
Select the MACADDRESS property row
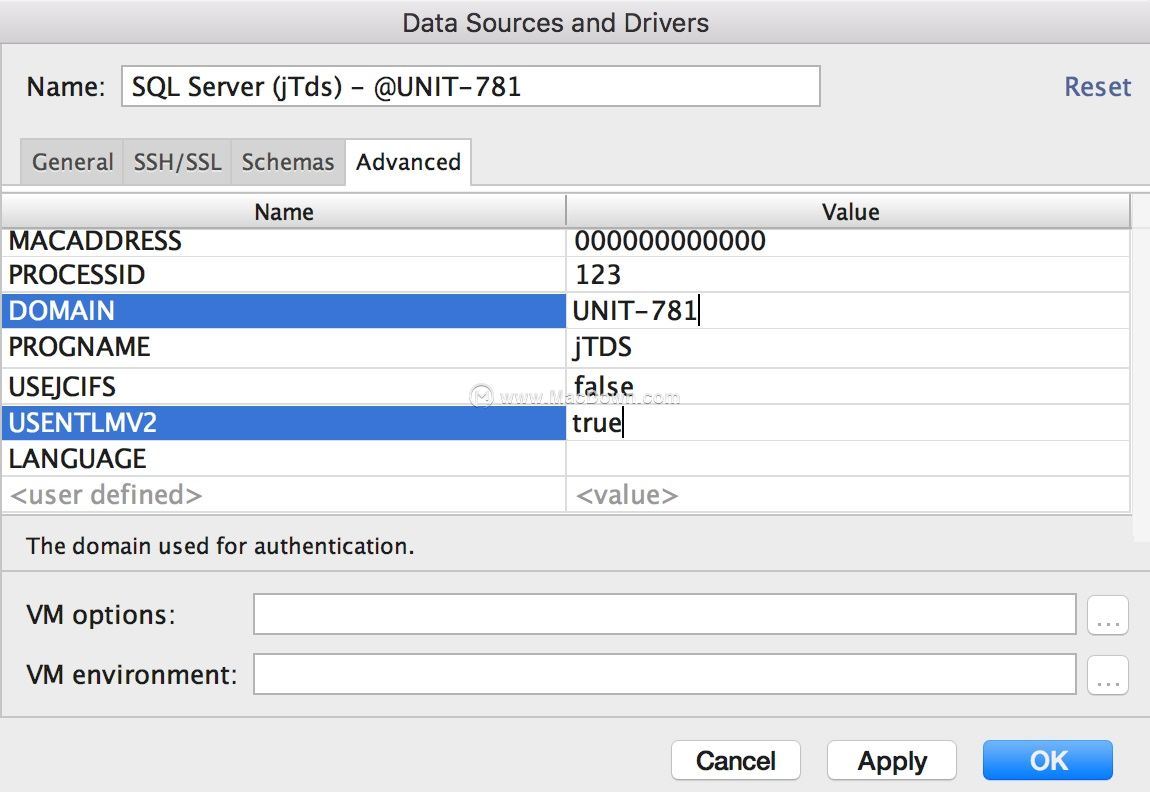pos(283,241)
